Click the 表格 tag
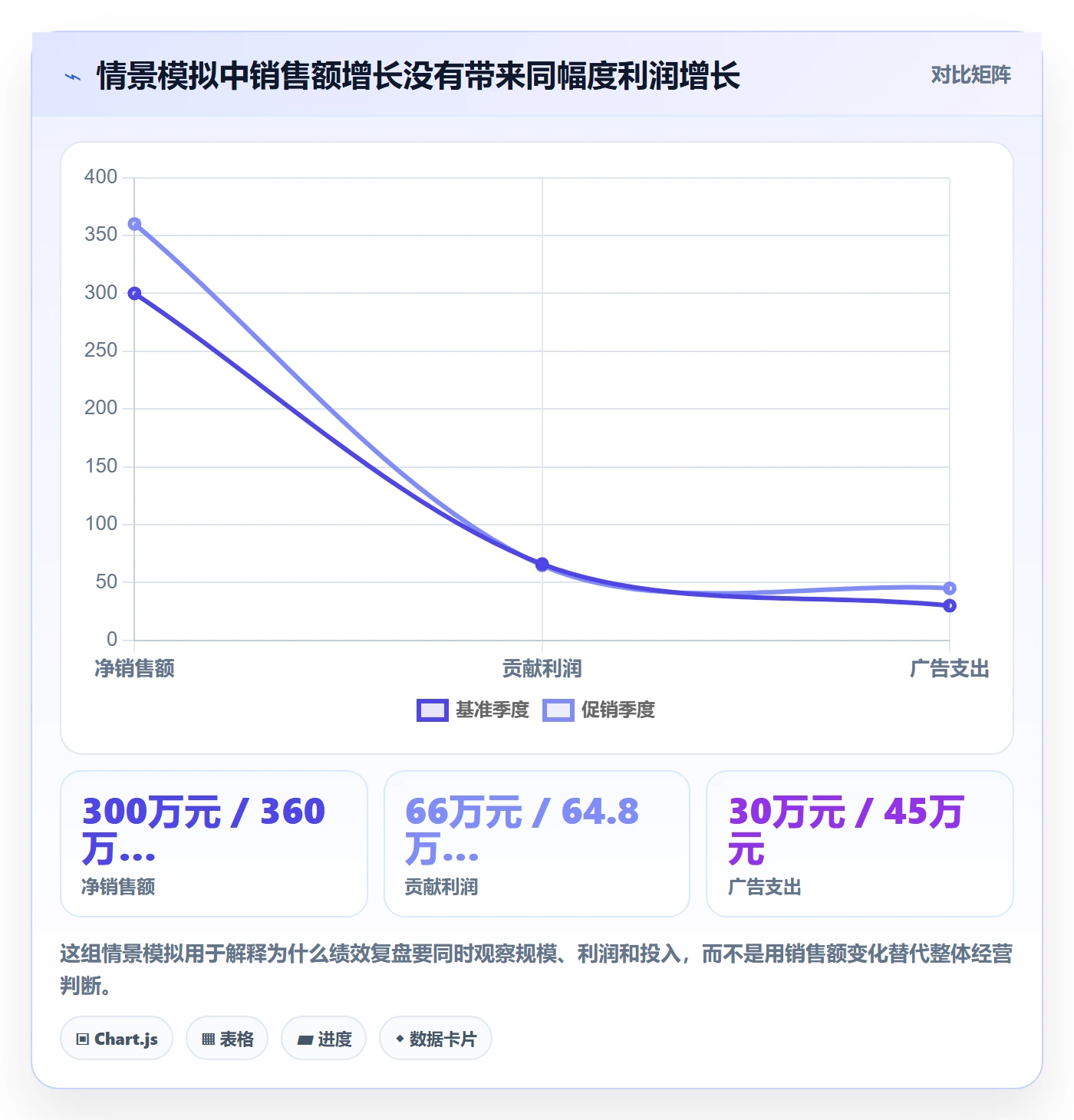Screen dimensions: 1074x1120 point(227,1039)
